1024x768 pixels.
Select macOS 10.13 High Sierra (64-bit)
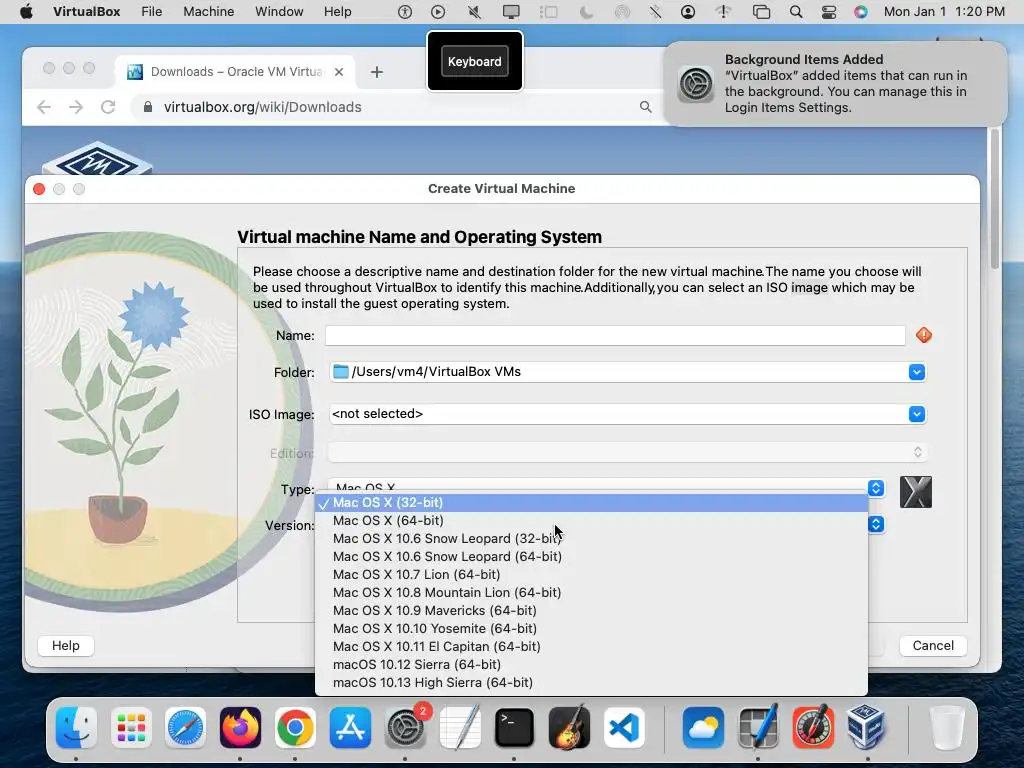(591, 682)
